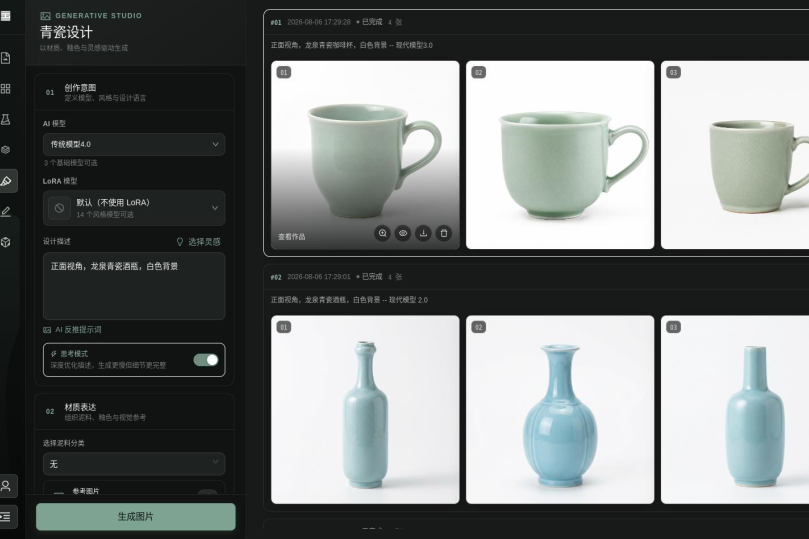Select bottle thumbnail 03 in batch #02
This screenshot has width=809, height=539.
(x=735, y=410)
